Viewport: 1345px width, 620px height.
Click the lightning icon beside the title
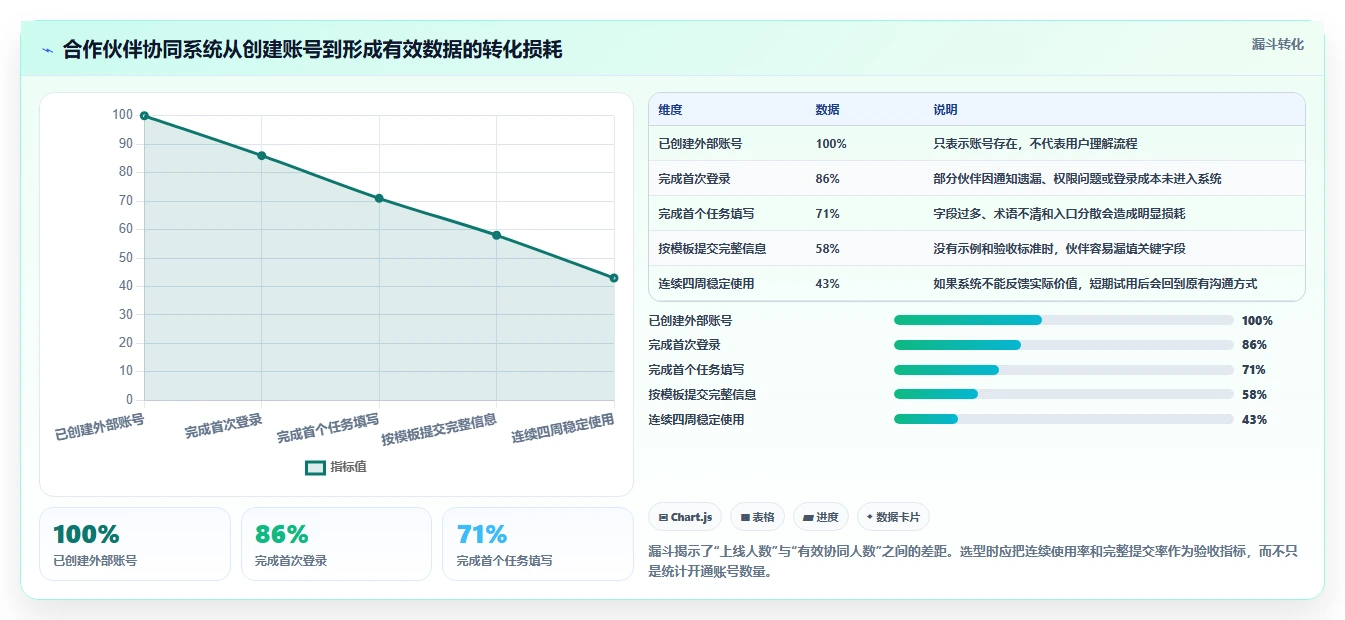pos(48,50)
